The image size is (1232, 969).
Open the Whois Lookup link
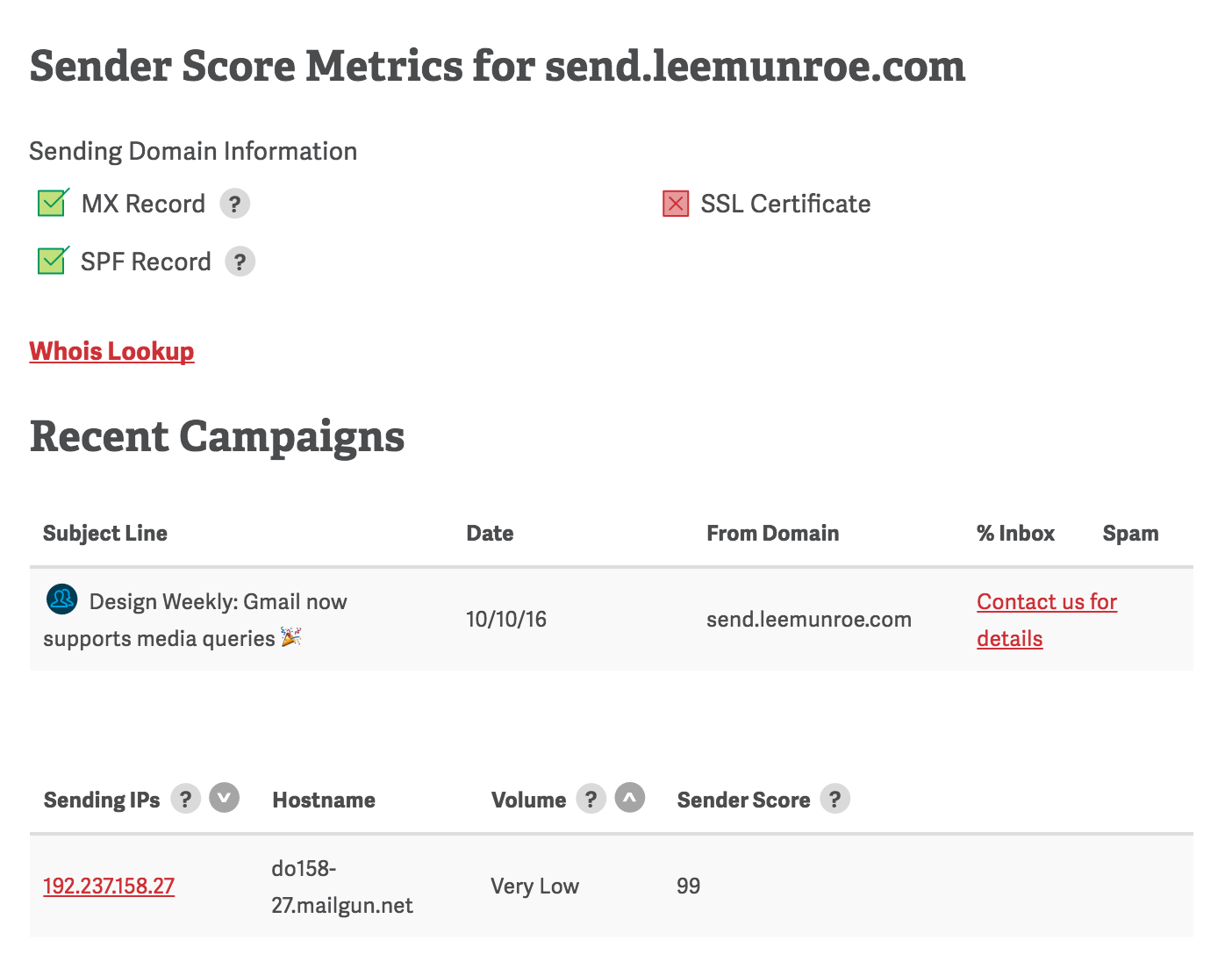[111, 351]
